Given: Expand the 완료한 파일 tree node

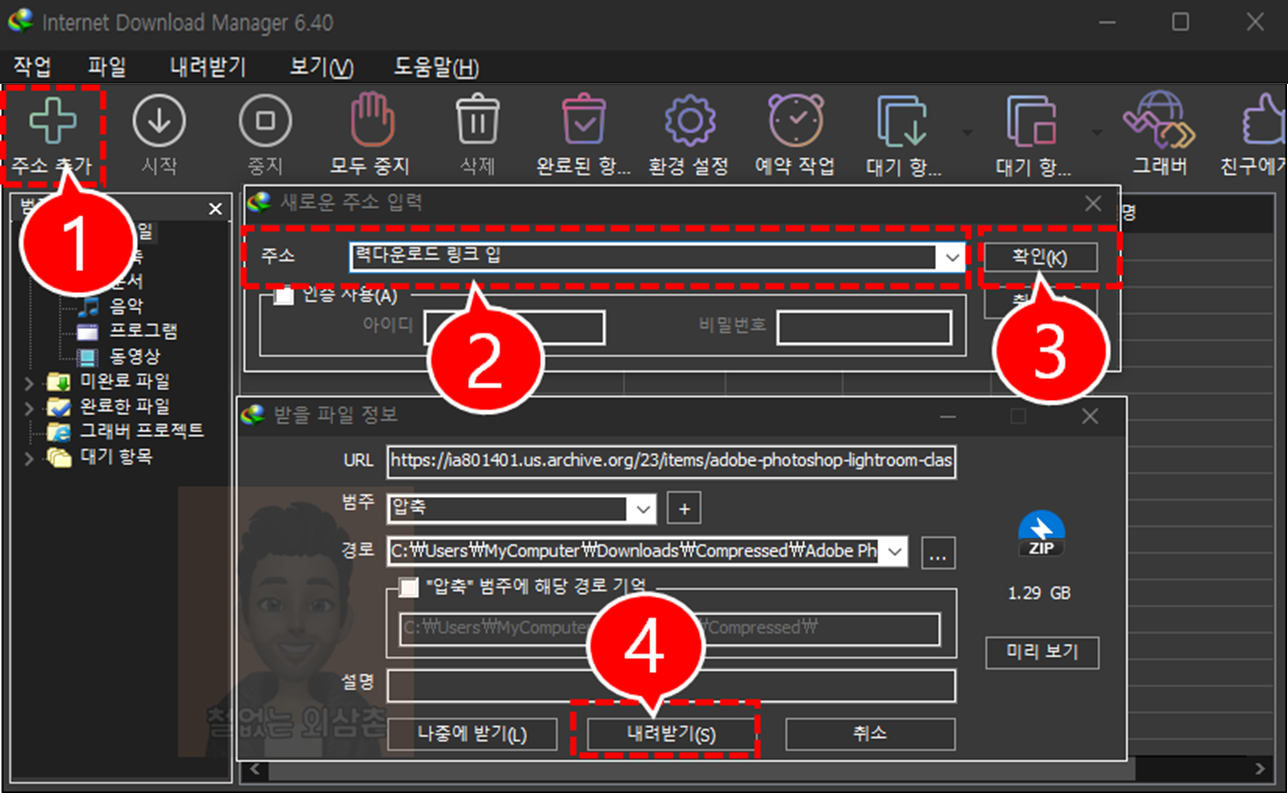Looking at the screenshot, I should click(29, 407).
